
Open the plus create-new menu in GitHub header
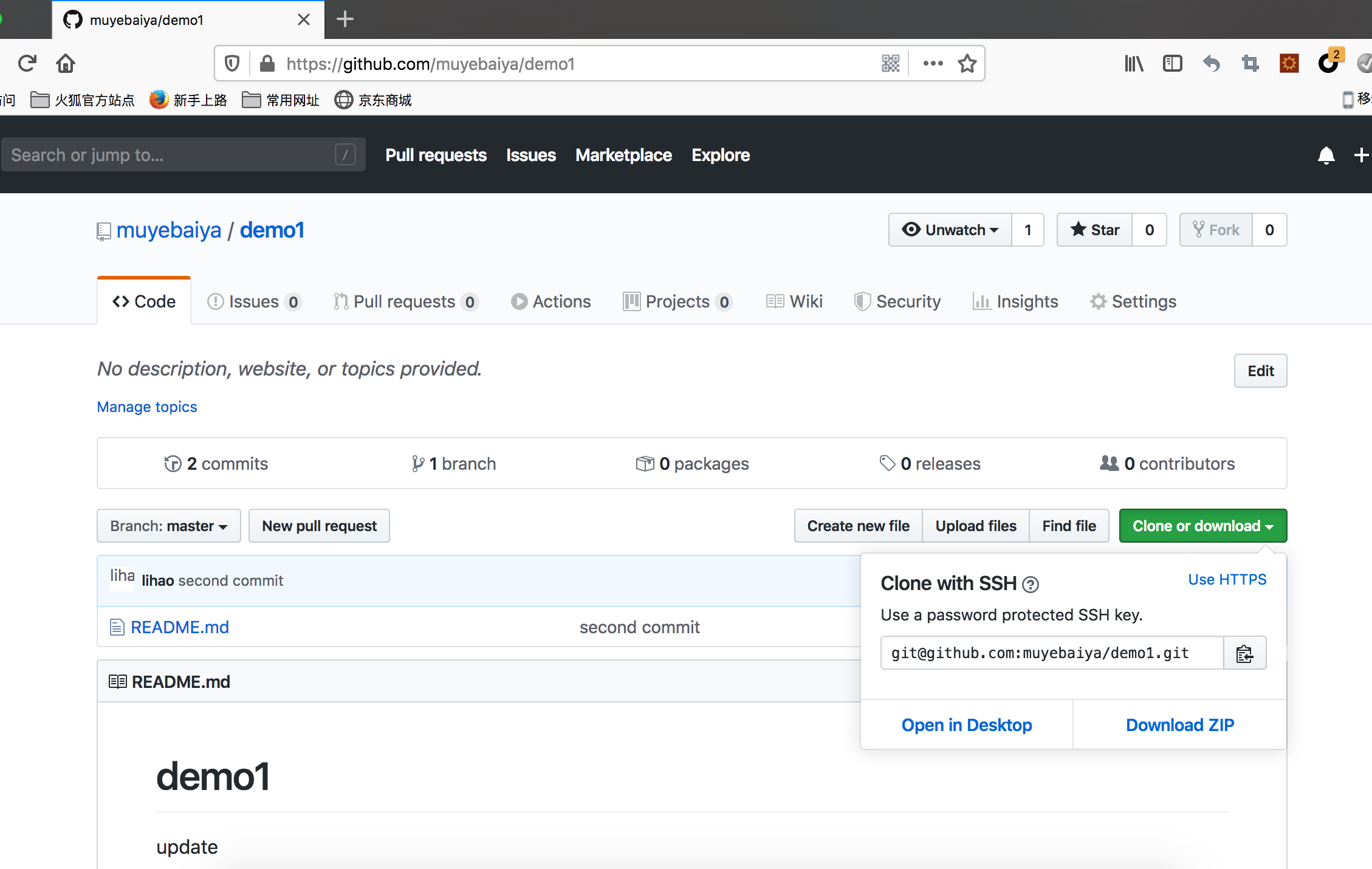(1362, 155)
